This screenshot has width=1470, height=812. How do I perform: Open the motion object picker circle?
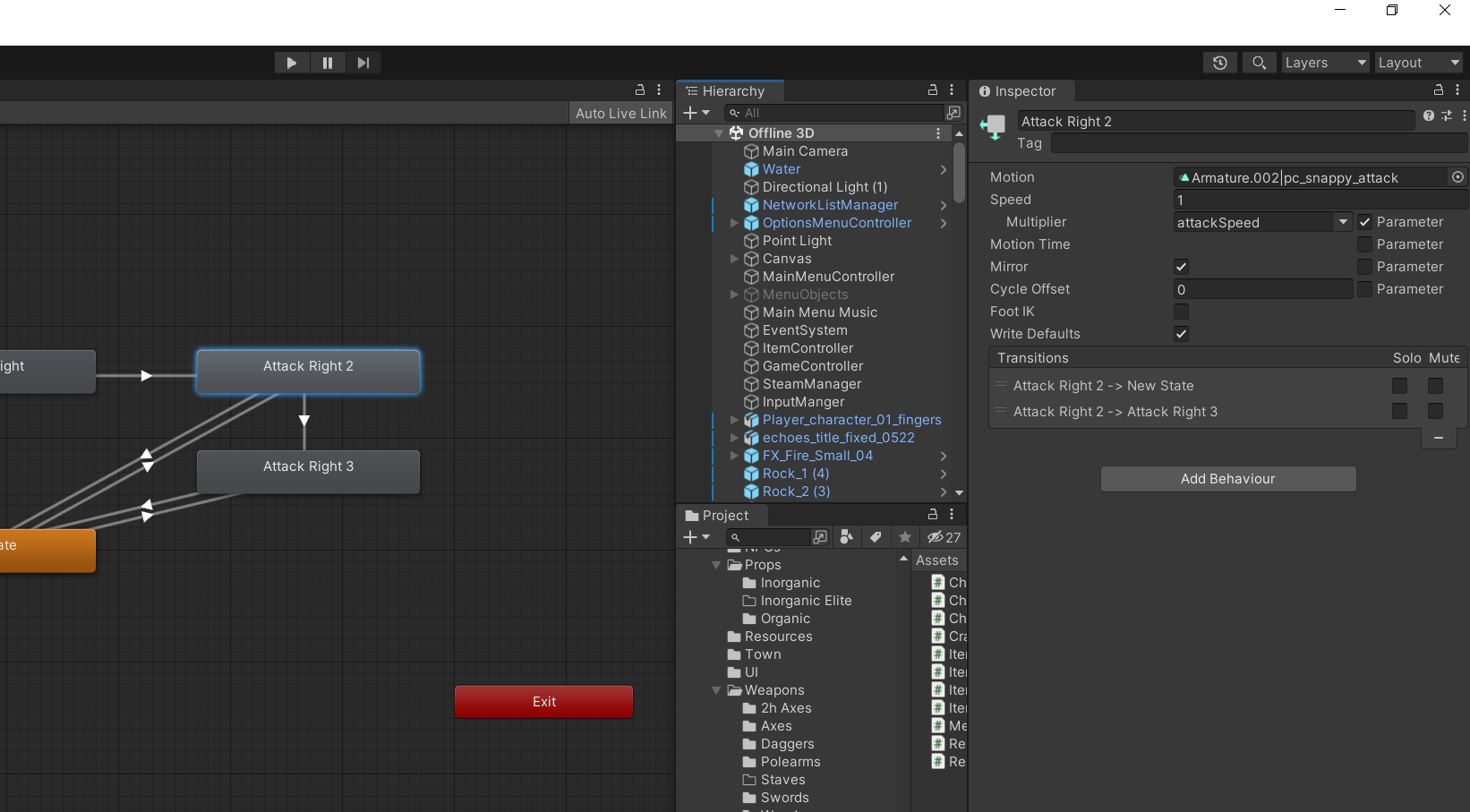coord(1457,177)
